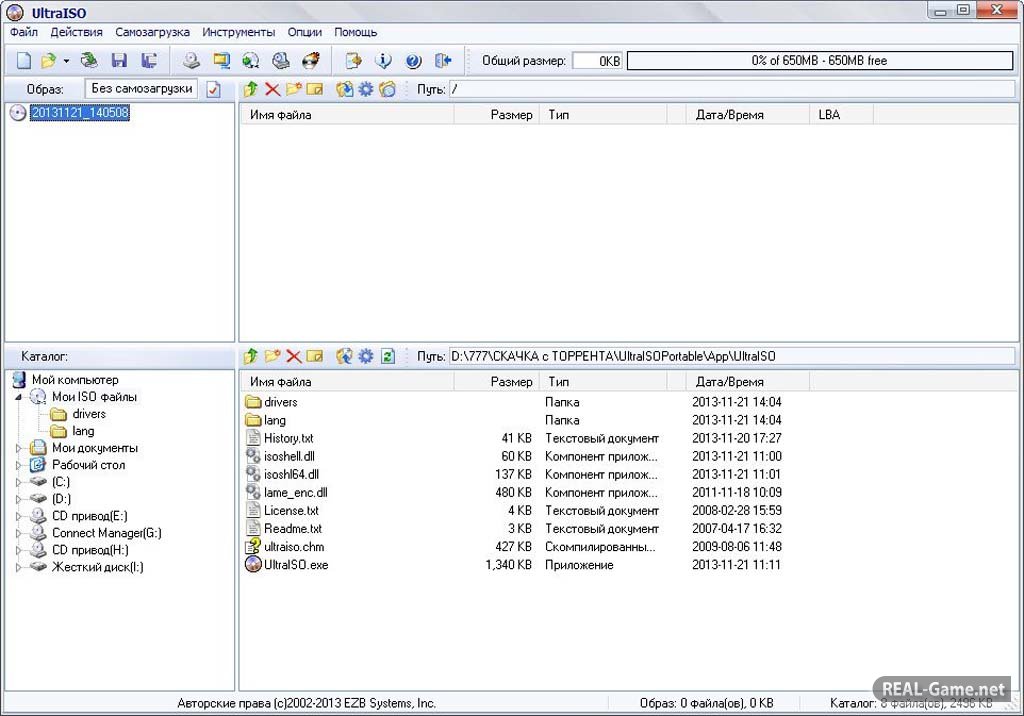The height and width of the screenshot is (716, 1024).
Task: Click red X delete icon in image pane
Action: 272,90
